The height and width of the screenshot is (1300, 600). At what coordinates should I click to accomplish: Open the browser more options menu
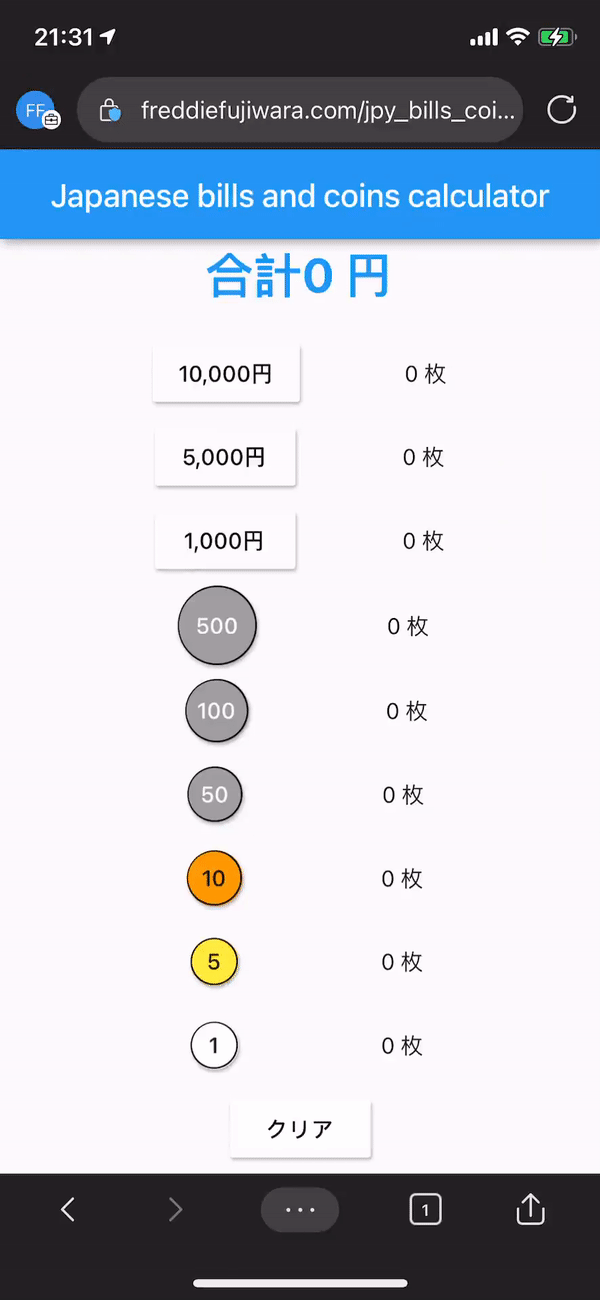[300, 1209]
